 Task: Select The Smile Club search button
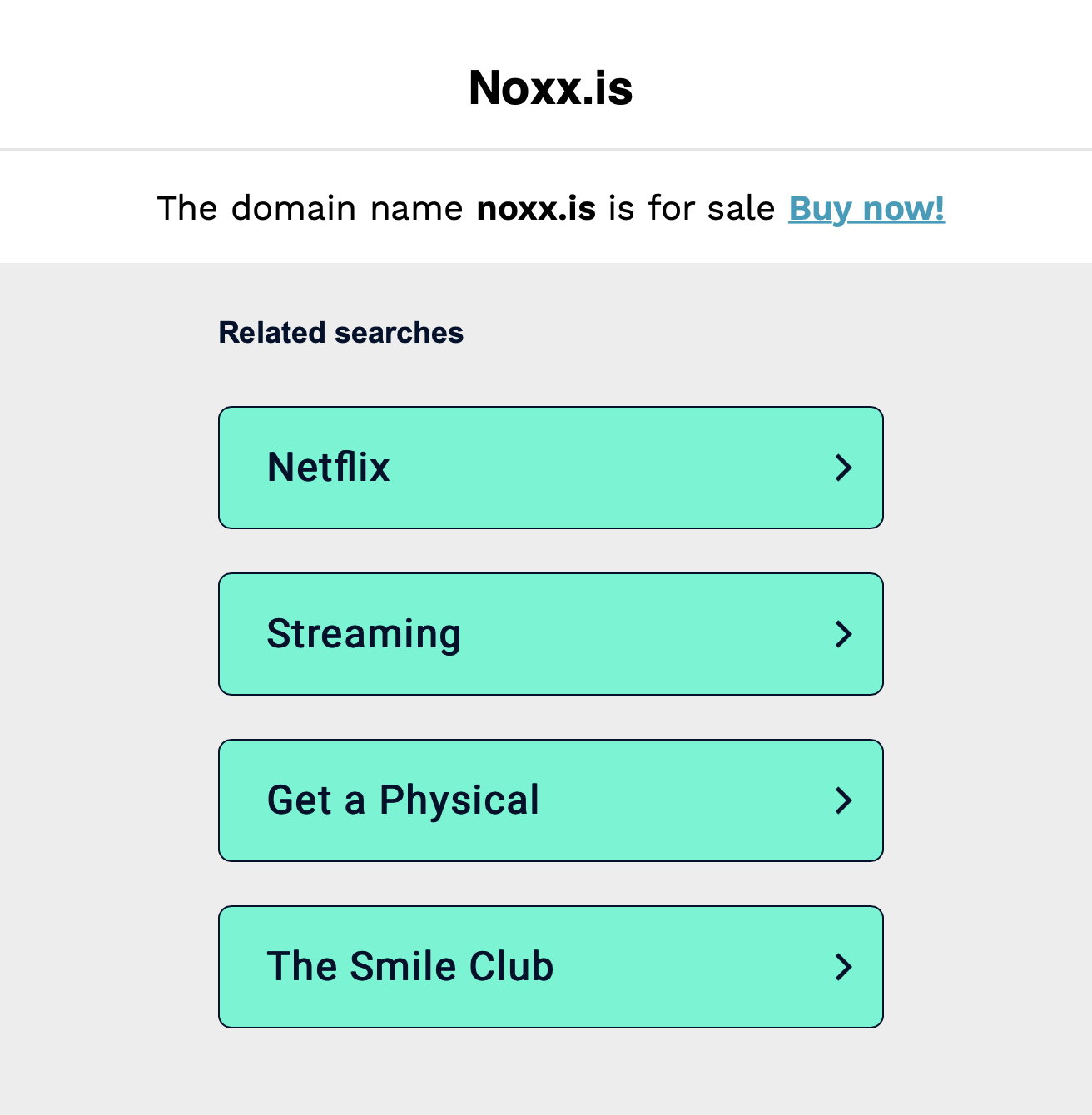[550, 967]
